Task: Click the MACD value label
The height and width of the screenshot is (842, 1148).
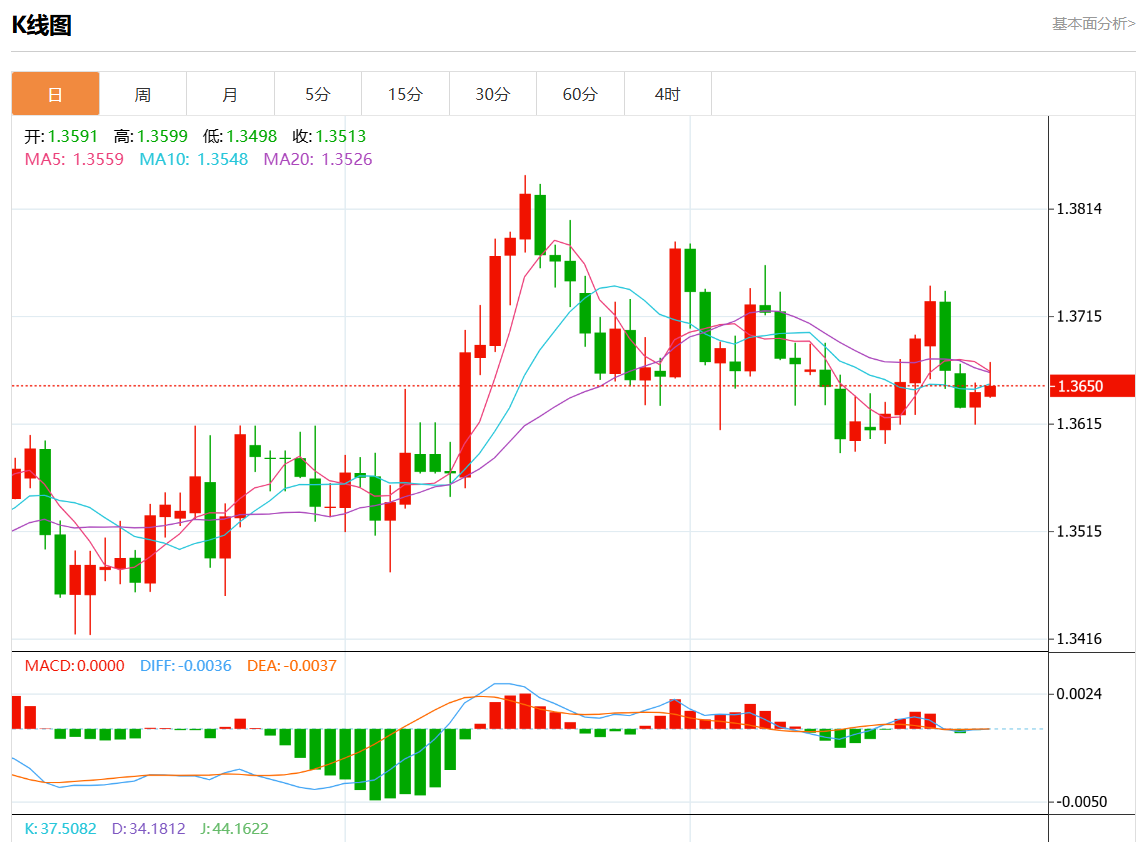Action: (75, 666)
